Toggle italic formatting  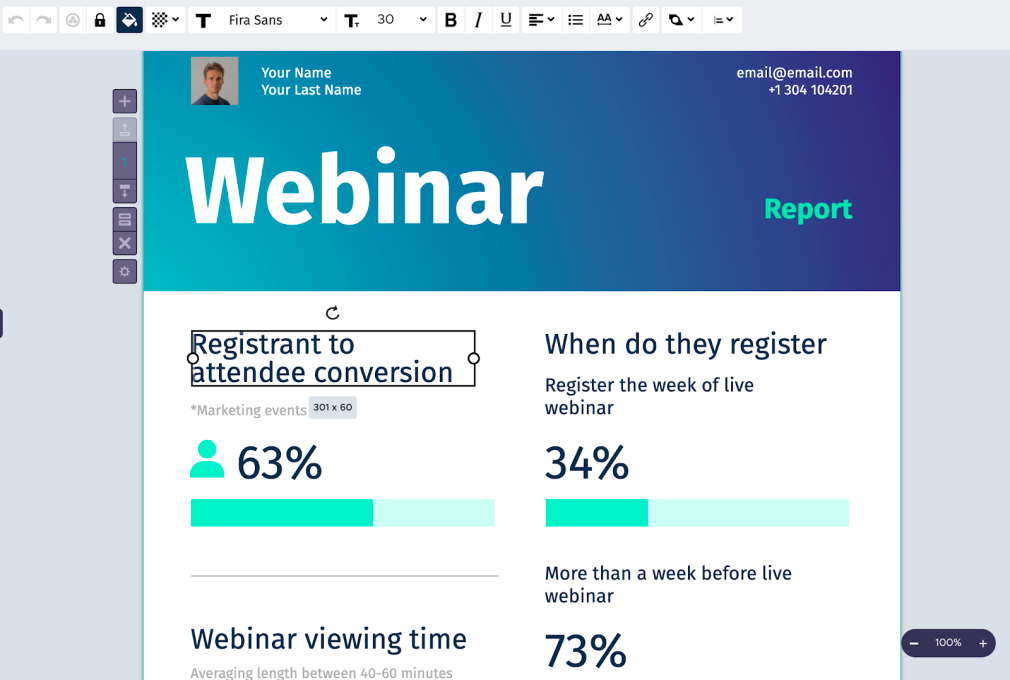point(478,20)
